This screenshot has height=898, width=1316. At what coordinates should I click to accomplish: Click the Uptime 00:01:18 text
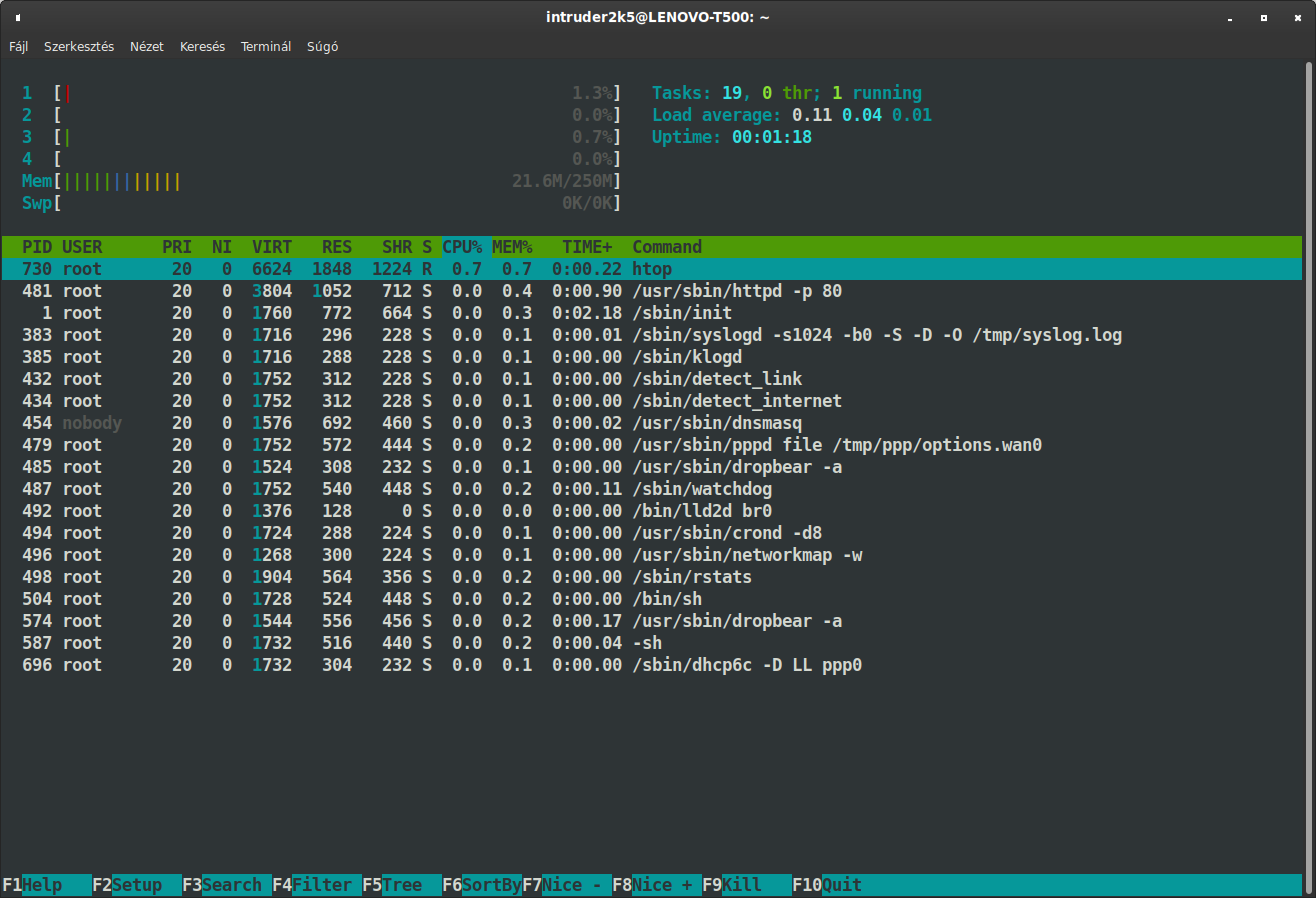click(732, 137)
